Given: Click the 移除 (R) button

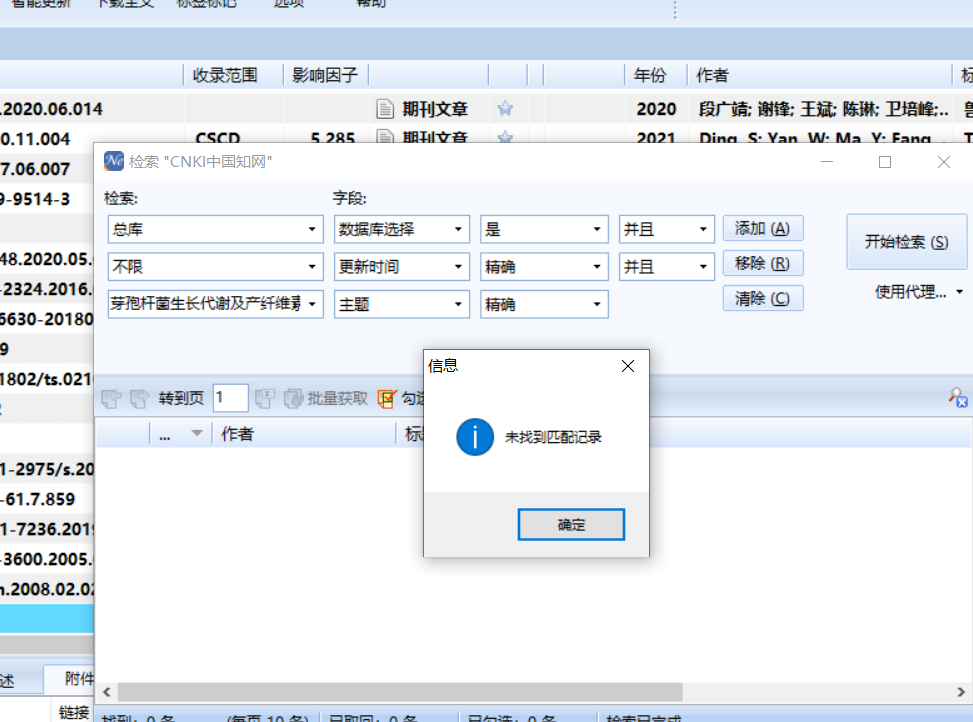Looking at the screenshot, I should pos(763,264).
